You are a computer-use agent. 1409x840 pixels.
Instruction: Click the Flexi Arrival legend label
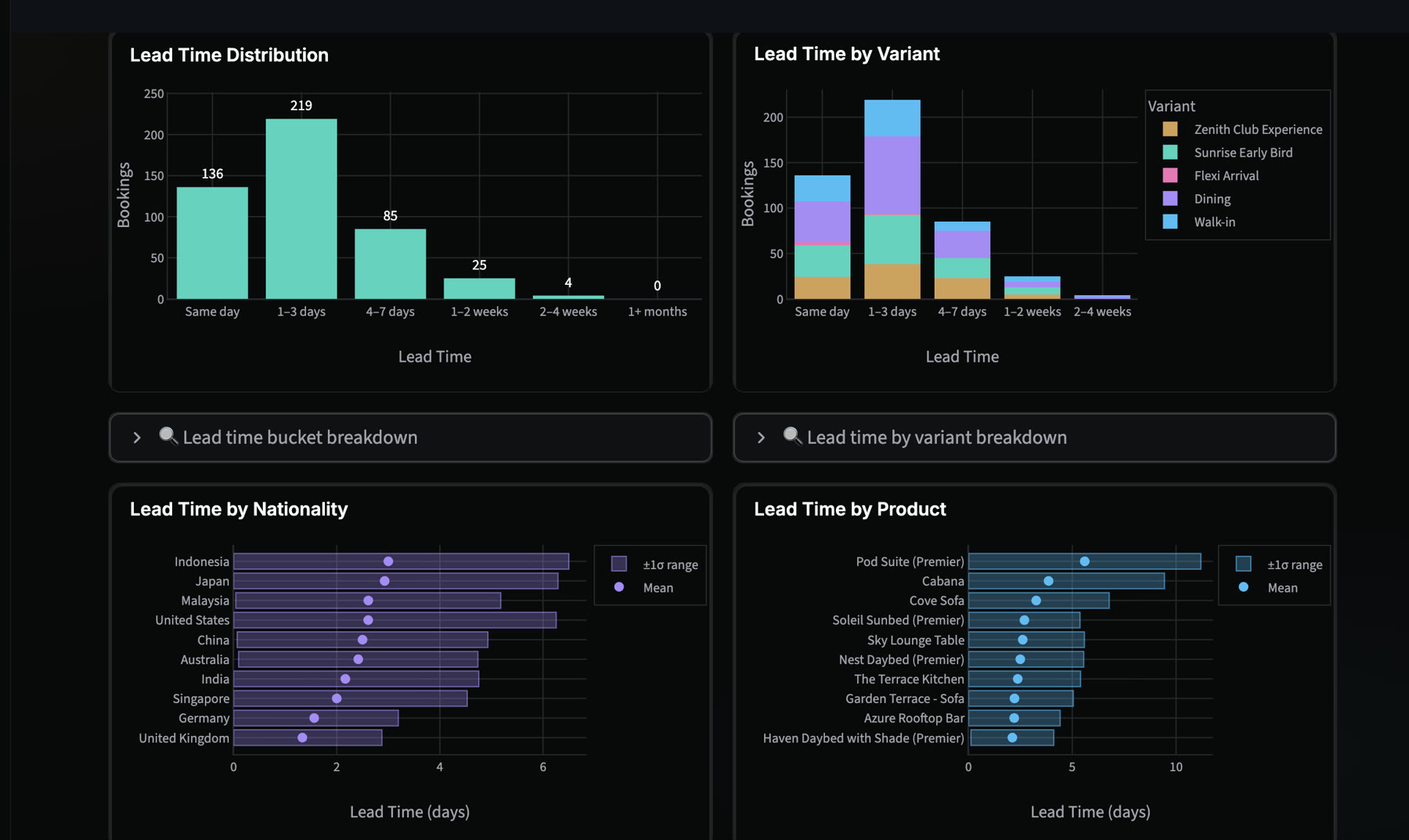coord(1227,175)
